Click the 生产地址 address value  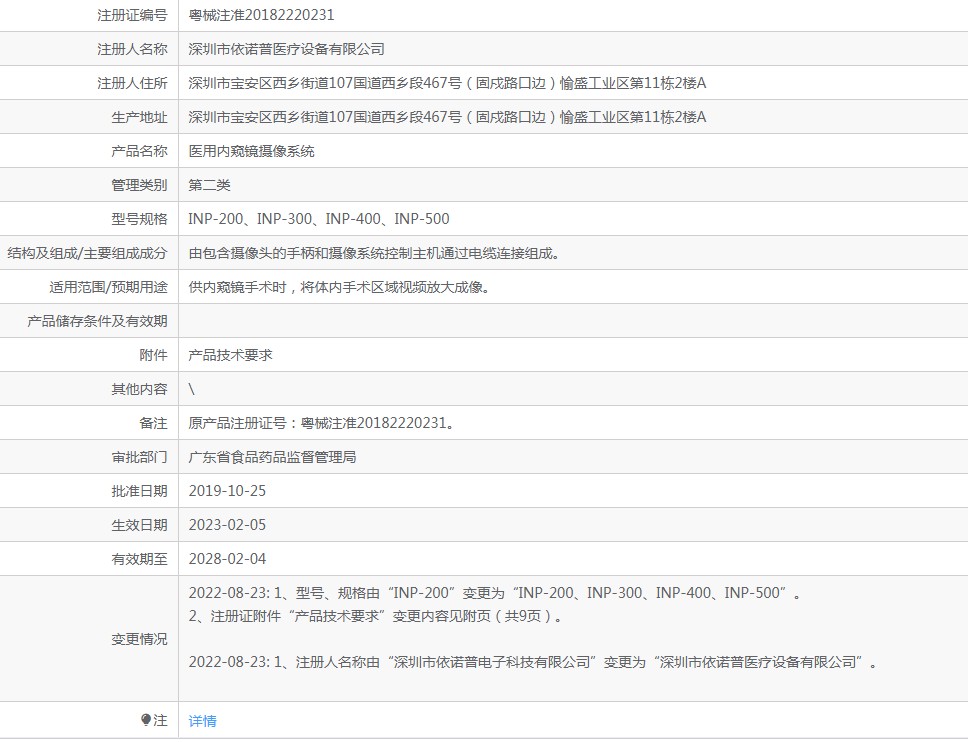(x=447, y=117)
